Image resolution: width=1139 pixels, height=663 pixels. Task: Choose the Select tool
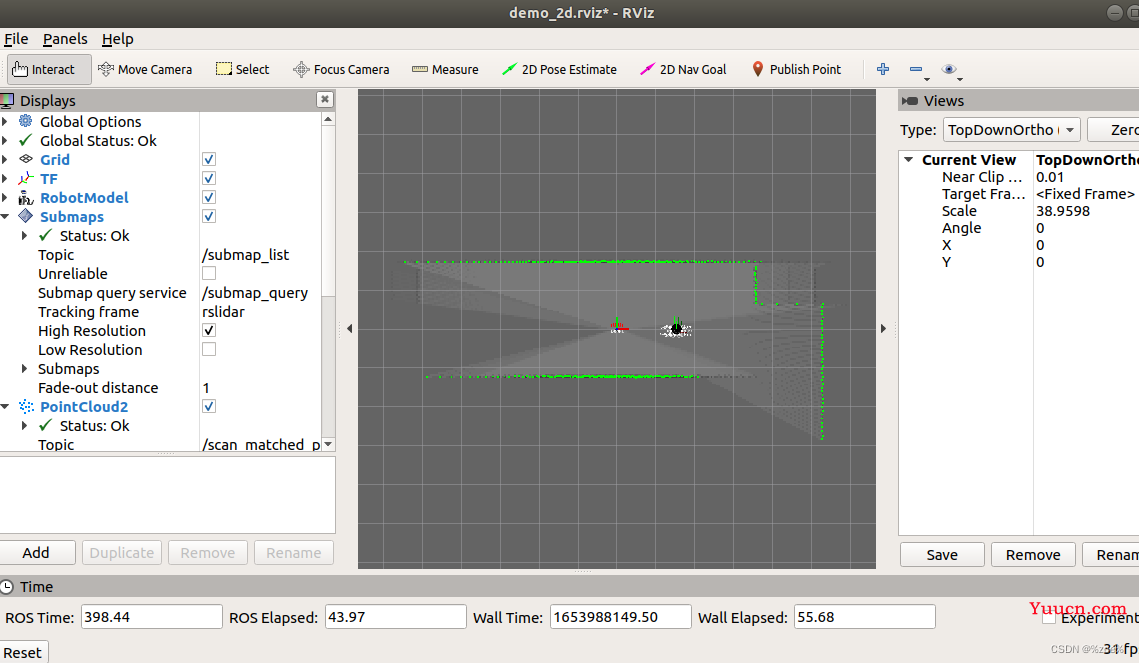pos(243,69)
